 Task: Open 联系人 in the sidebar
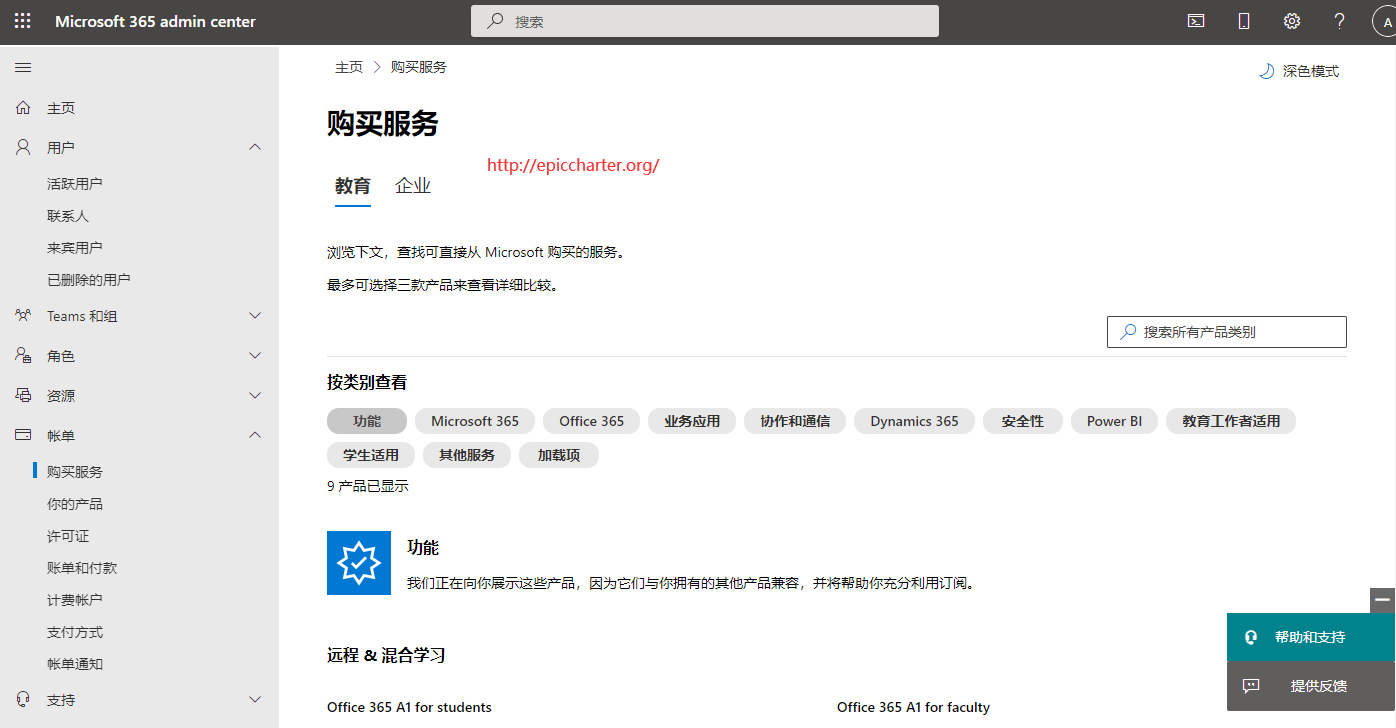click(x=68, y=215)
